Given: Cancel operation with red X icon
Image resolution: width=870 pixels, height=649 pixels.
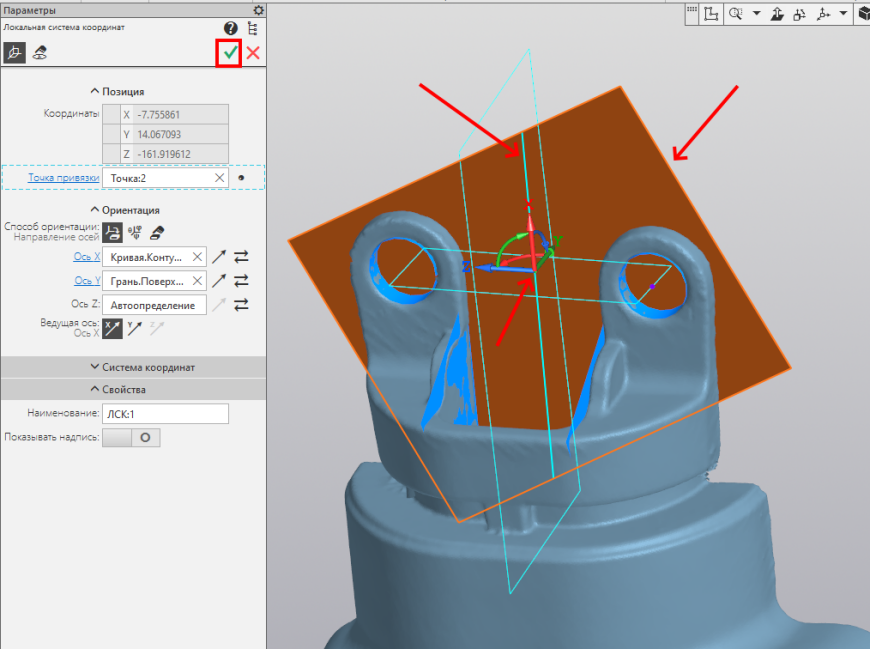Looking at the screenshot, I should (253, 53).
